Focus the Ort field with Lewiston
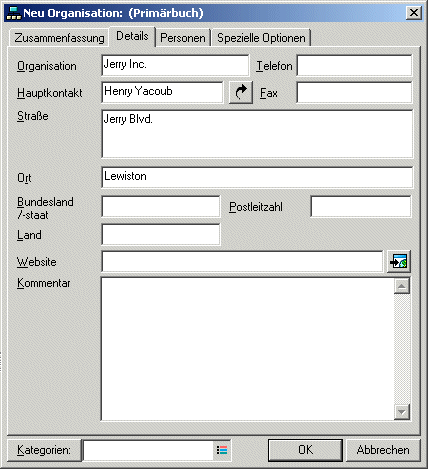 pos(257,177)
